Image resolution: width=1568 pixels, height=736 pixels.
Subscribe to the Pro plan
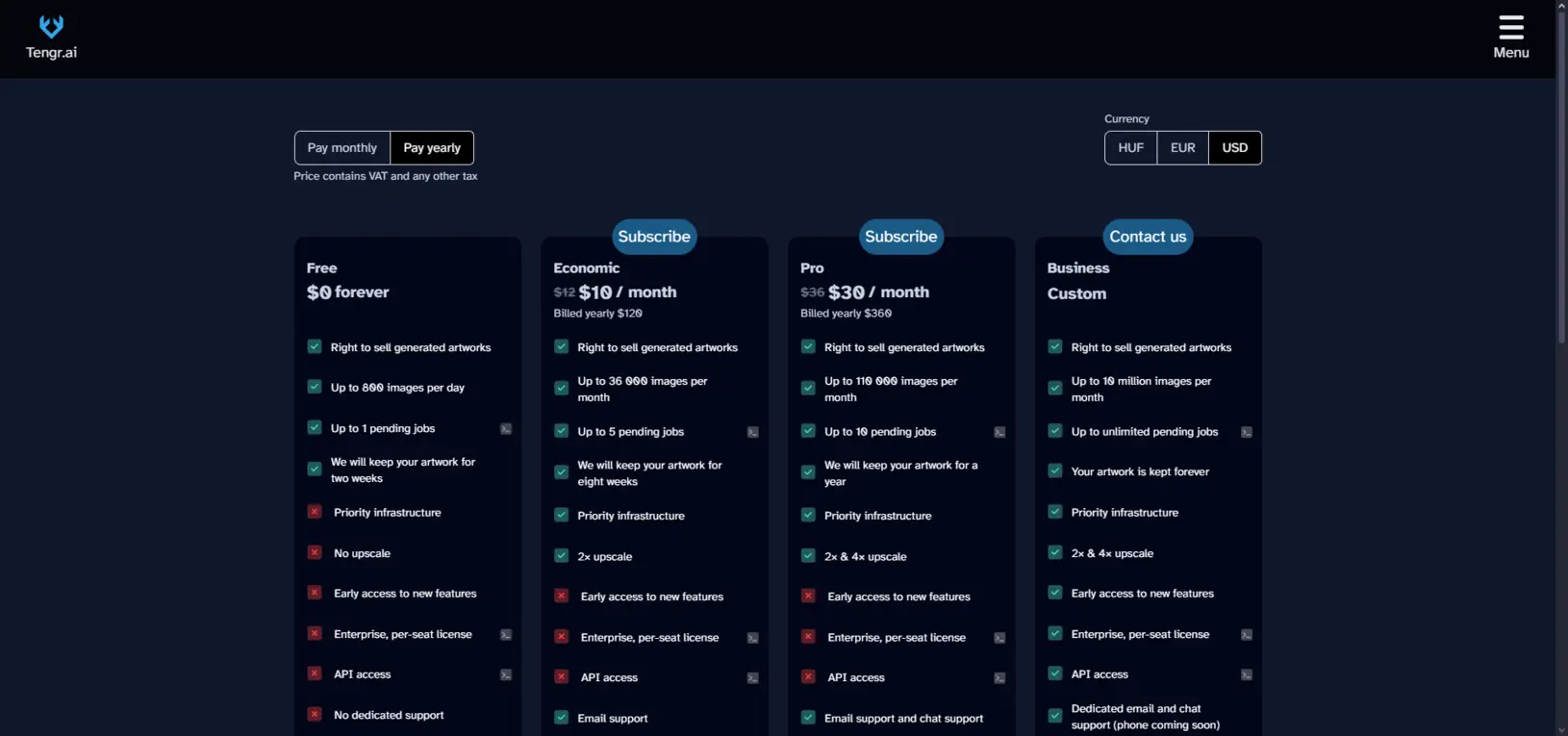pyautogui.click(x=901, y=237)
